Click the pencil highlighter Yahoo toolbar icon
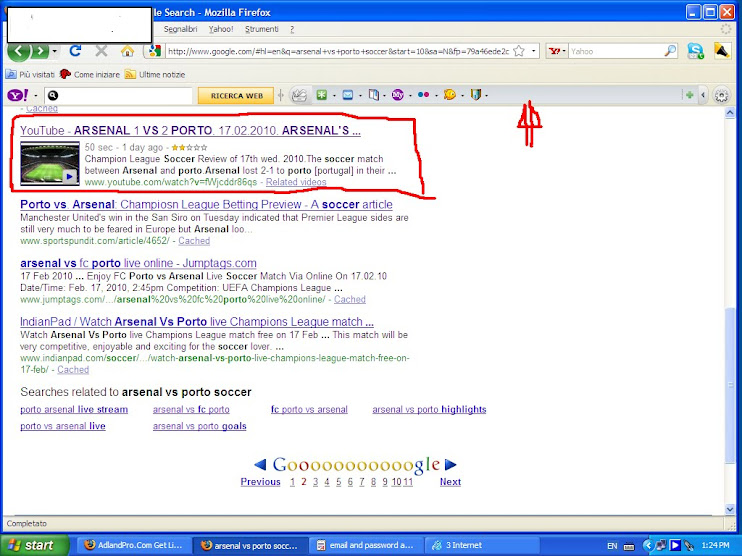This screenshot has width=742, height=556. (299, 95)
